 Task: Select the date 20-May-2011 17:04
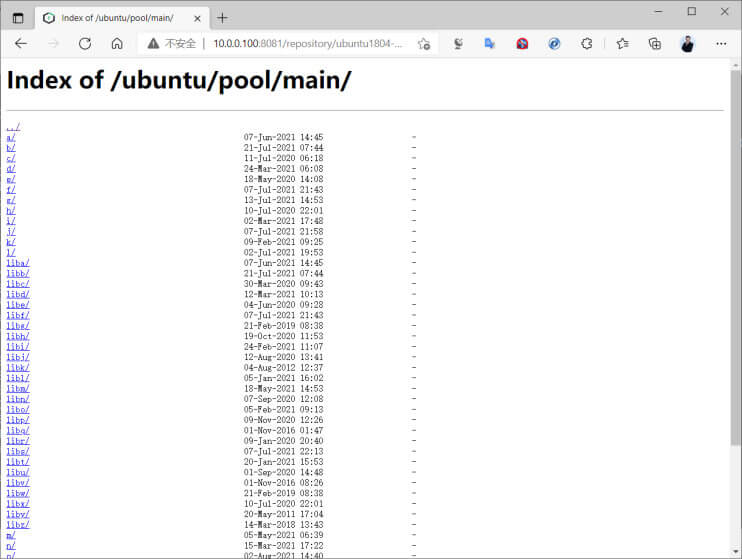283,514
